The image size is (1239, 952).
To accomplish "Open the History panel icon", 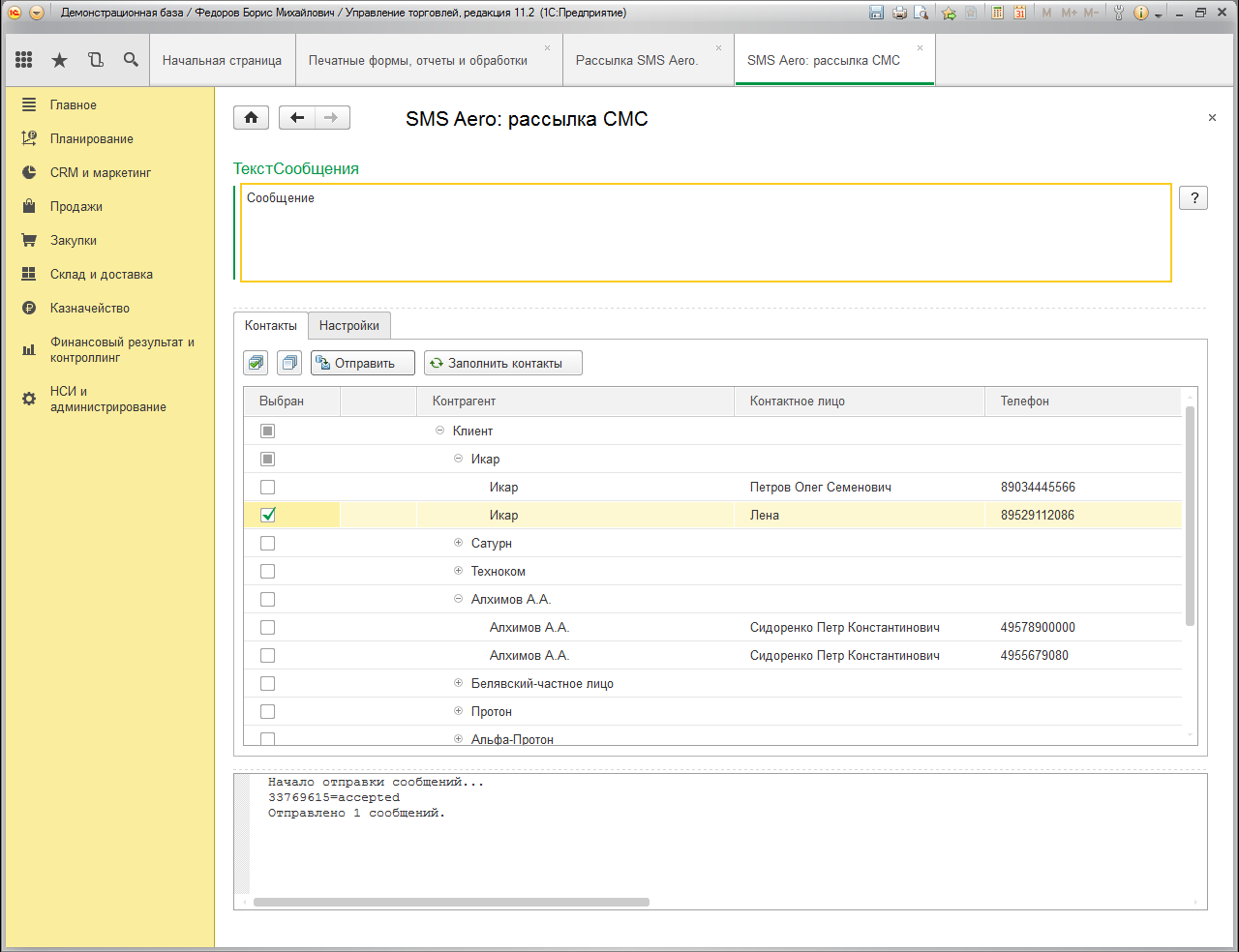I will pos(96,60).
